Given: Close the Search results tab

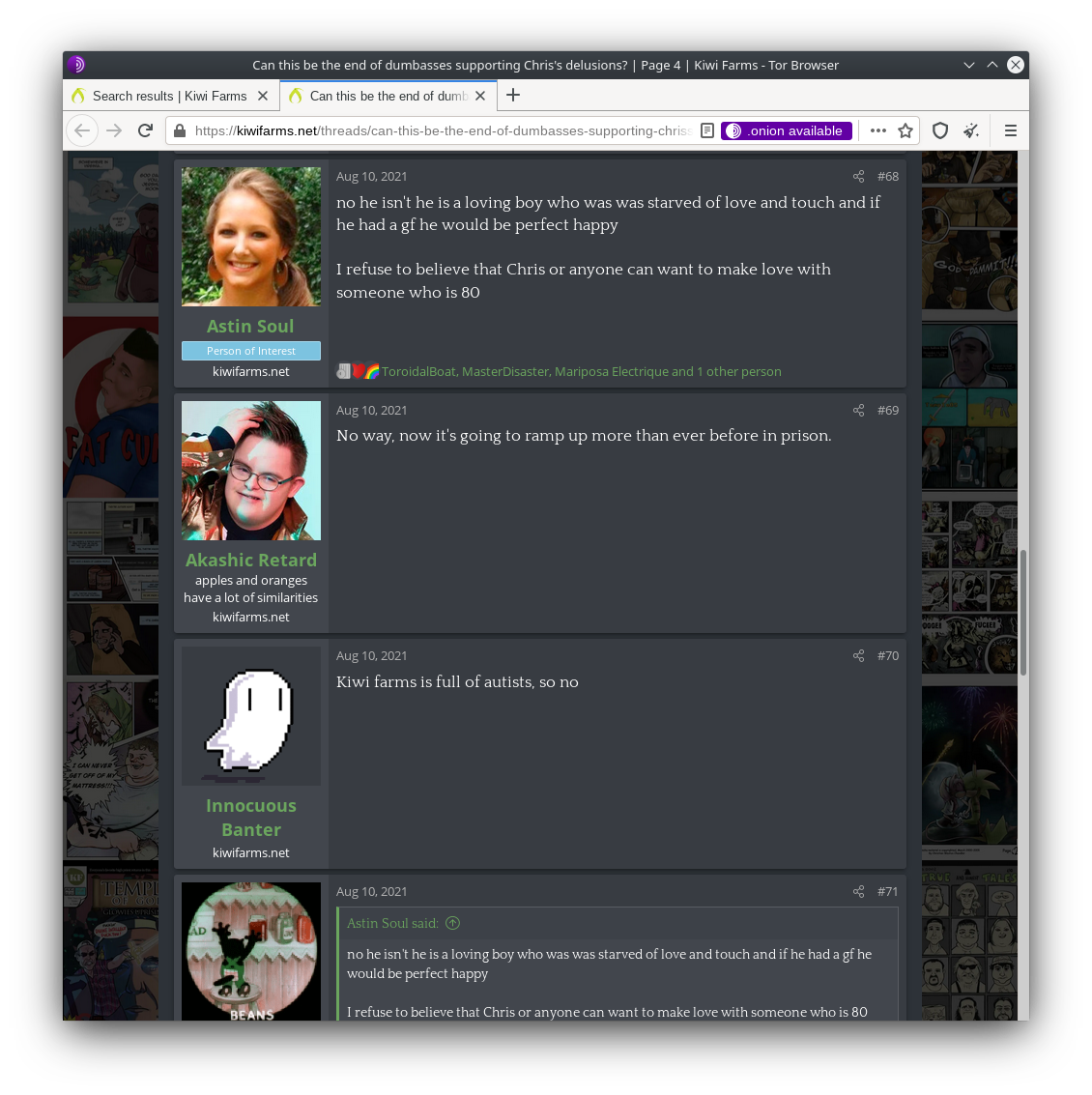Looking at the screenshot, I should [x=263, y=96].
